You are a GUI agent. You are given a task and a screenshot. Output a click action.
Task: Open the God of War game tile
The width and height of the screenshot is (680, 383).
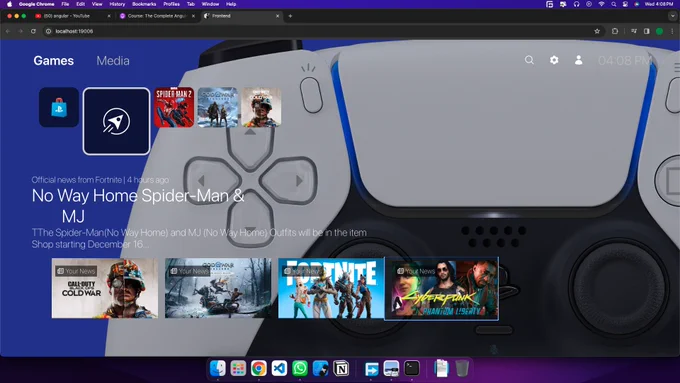click(x=218, y=107)
